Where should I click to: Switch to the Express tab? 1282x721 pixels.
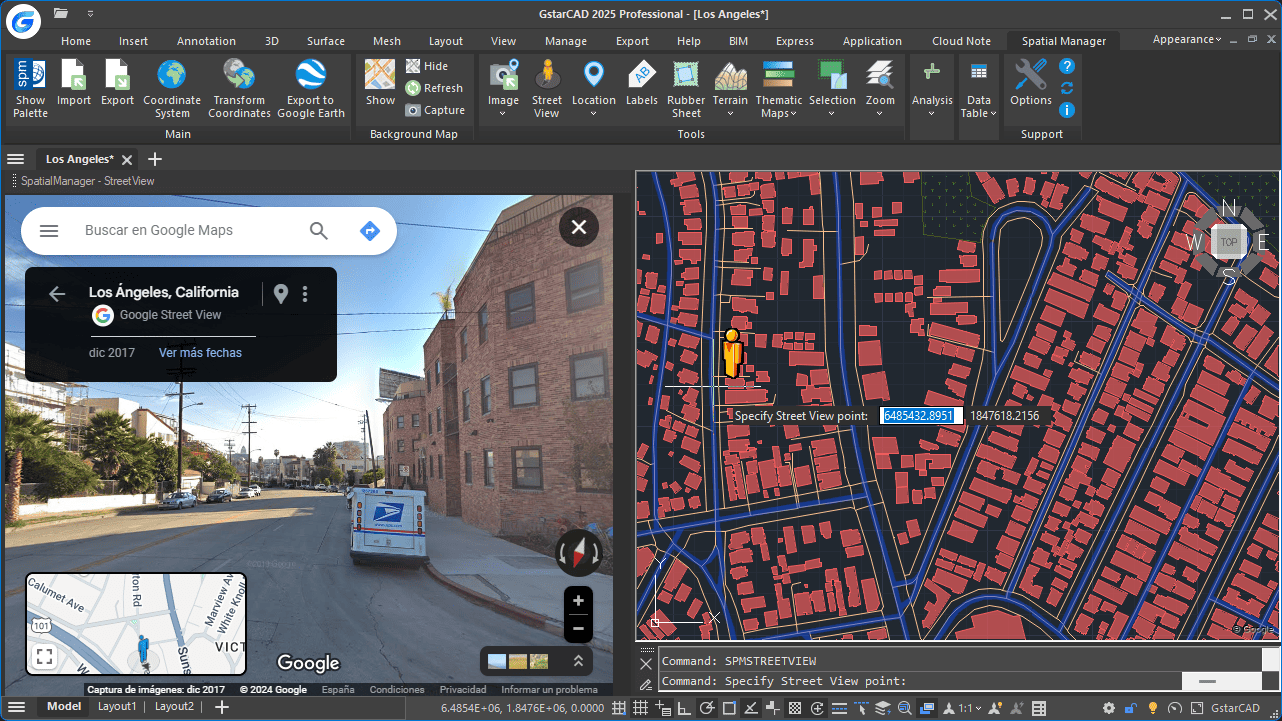point(795,41)
